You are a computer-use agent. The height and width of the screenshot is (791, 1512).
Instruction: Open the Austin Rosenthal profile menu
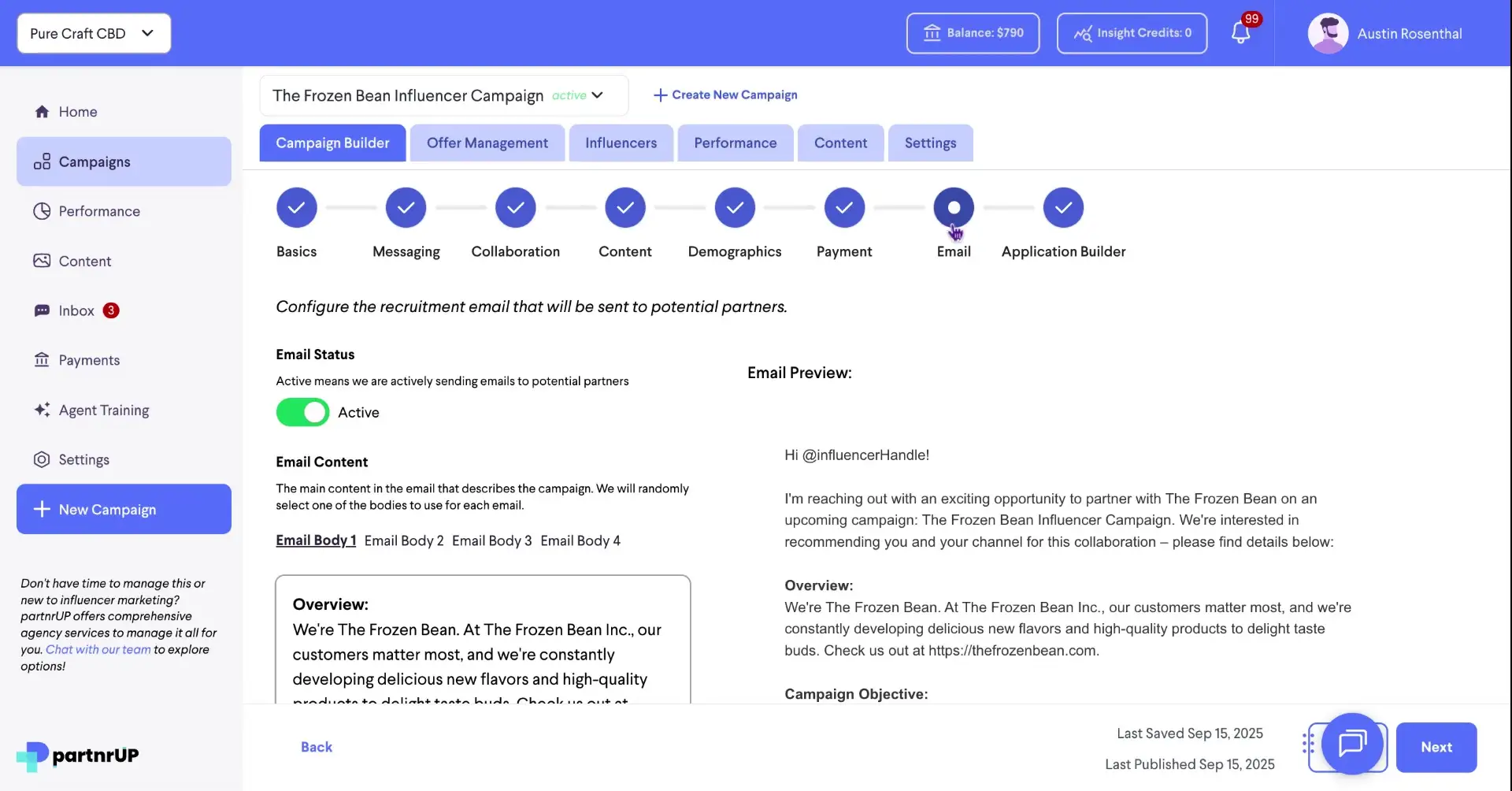(x=1386, y=33)
